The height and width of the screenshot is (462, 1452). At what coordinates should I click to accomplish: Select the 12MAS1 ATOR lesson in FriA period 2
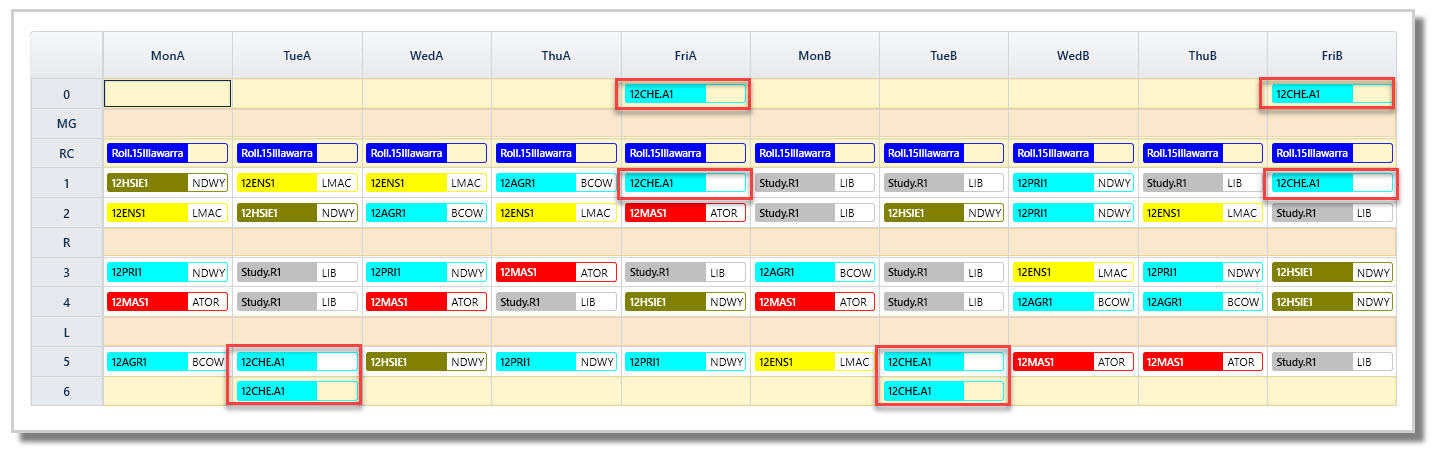click(685, 213)
